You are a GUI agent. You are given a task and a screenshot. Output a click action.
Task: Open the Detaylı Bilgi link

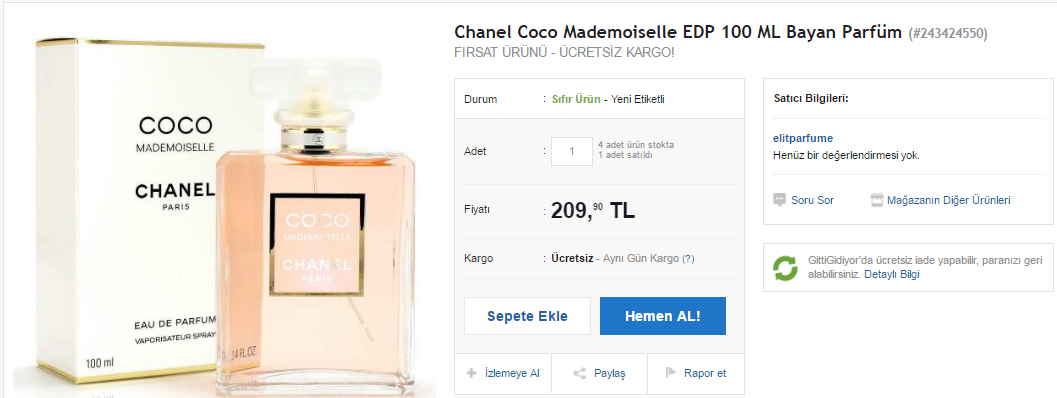click(891, 275)
